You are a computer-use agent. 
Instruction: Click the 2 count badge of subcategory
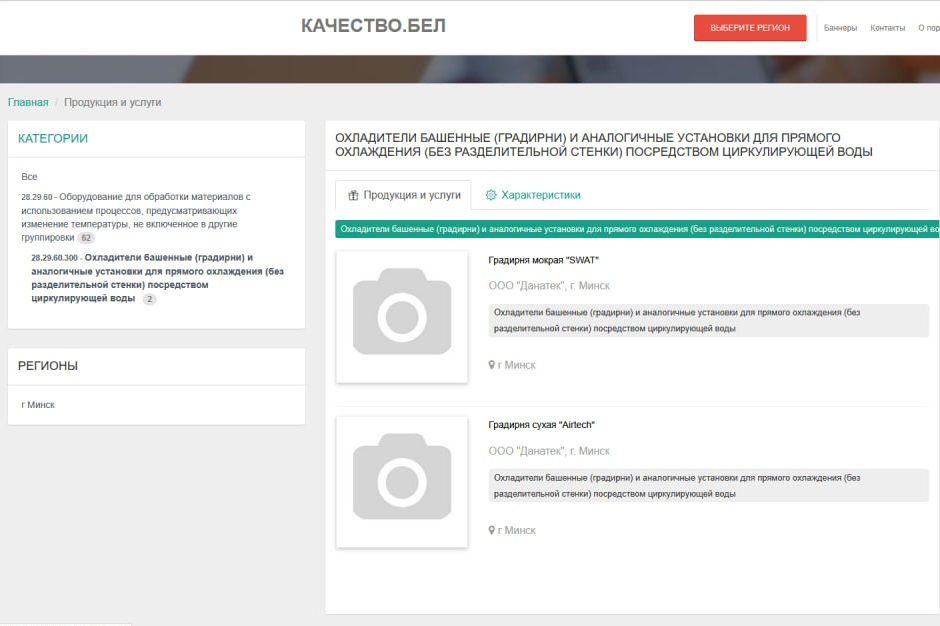(x=149, y=299)
